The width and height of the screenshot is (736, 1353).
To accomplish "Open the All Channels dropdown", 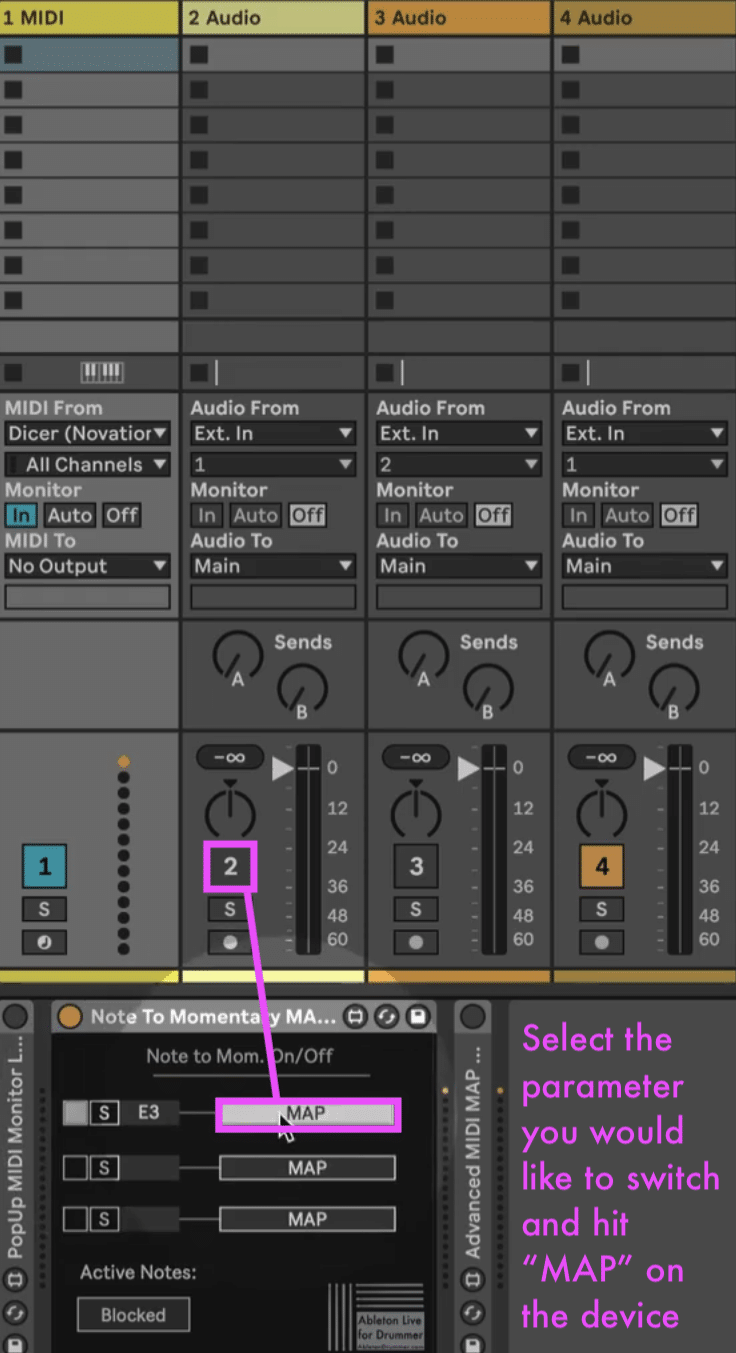I will point(87,465).
